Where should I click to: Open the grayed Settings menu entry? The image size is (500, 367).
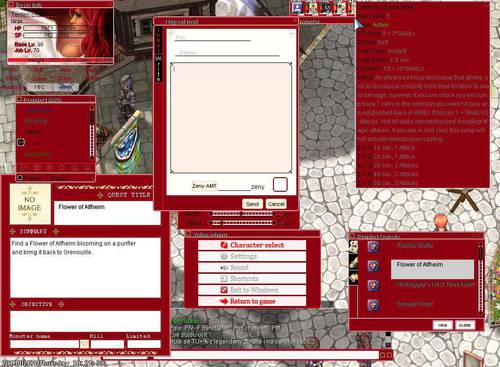coord(252,256)
